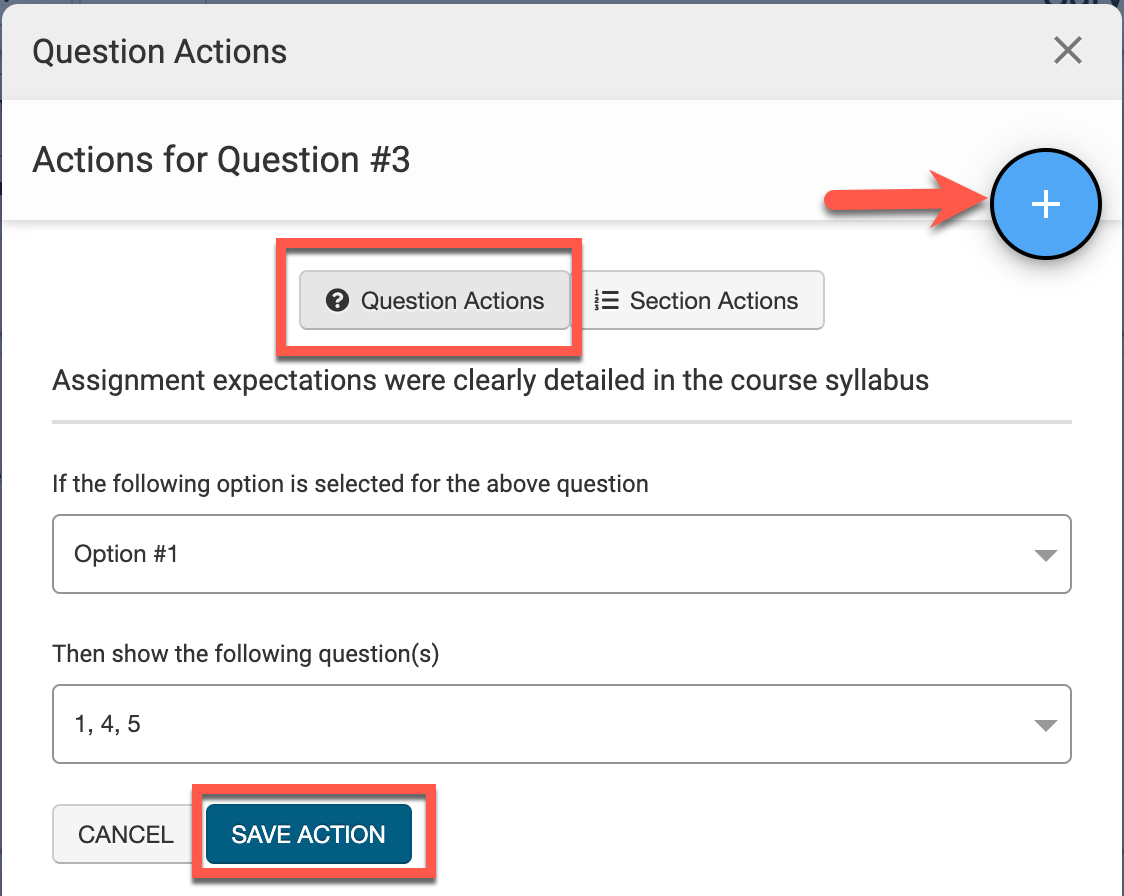
Task: Click the arrow on the questions-to-show selector
Action: coord(1045,725)
